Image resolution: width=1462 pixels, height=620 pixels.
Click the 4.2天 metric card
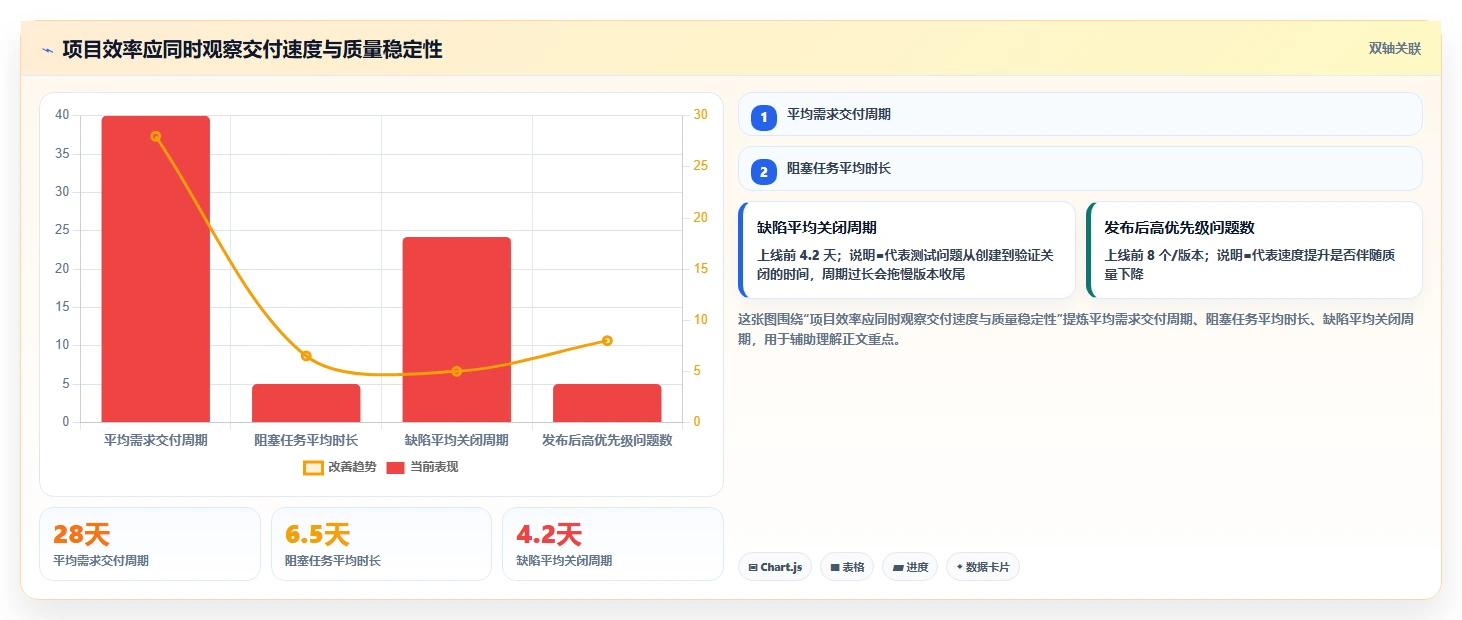613,544
